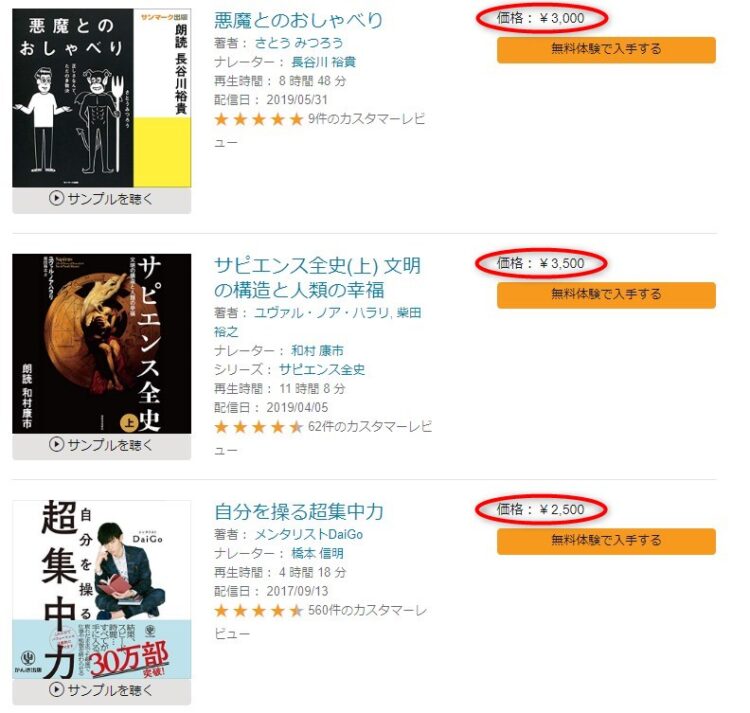Viewport: 750px width, 713px height.
Task: Open narrator 長谷川 裕貴 link
Action: [x=323, y=62]
